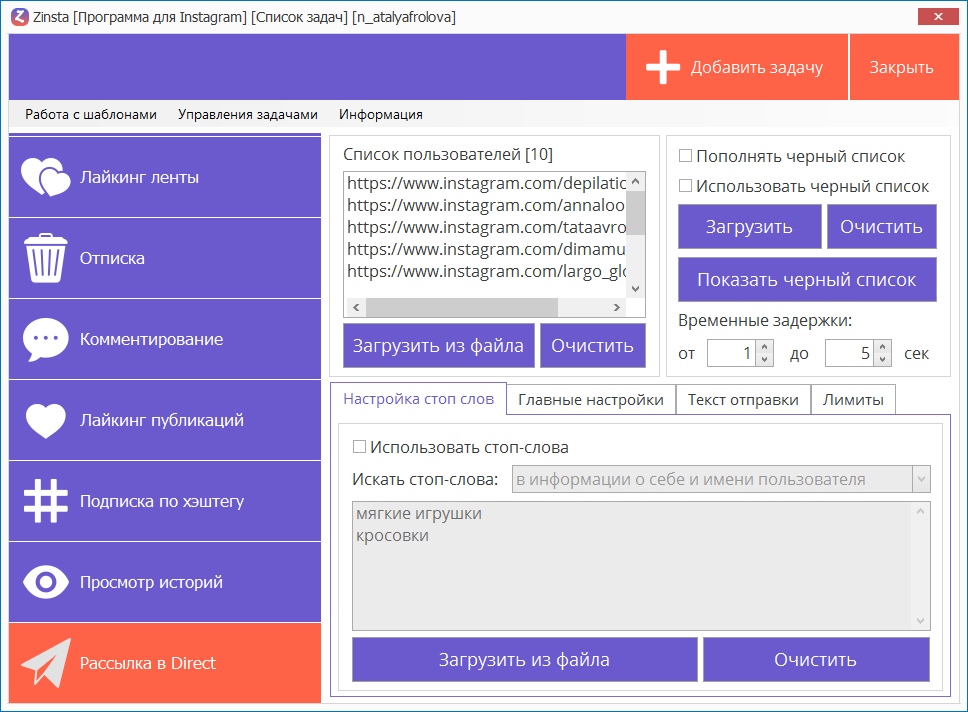Viewport: 968px width, 712px height.
Task: Click the user list scroll right arrow
Action: click(x=617, y=307)
